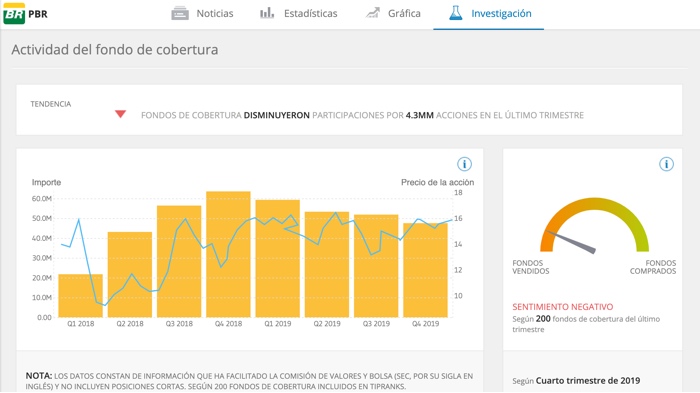Click the Q4 2019 bar

pos(425,270)
